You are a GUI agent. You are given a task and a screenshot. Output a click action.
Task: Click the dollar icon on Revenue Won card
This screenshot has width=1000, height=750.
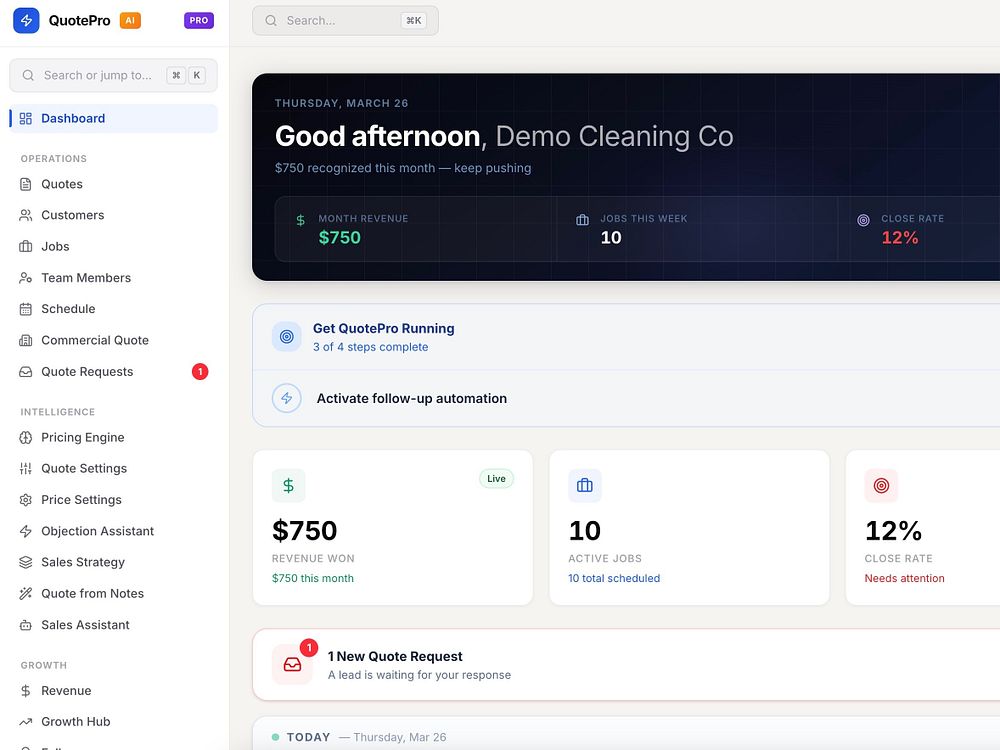tap(288, 486)
